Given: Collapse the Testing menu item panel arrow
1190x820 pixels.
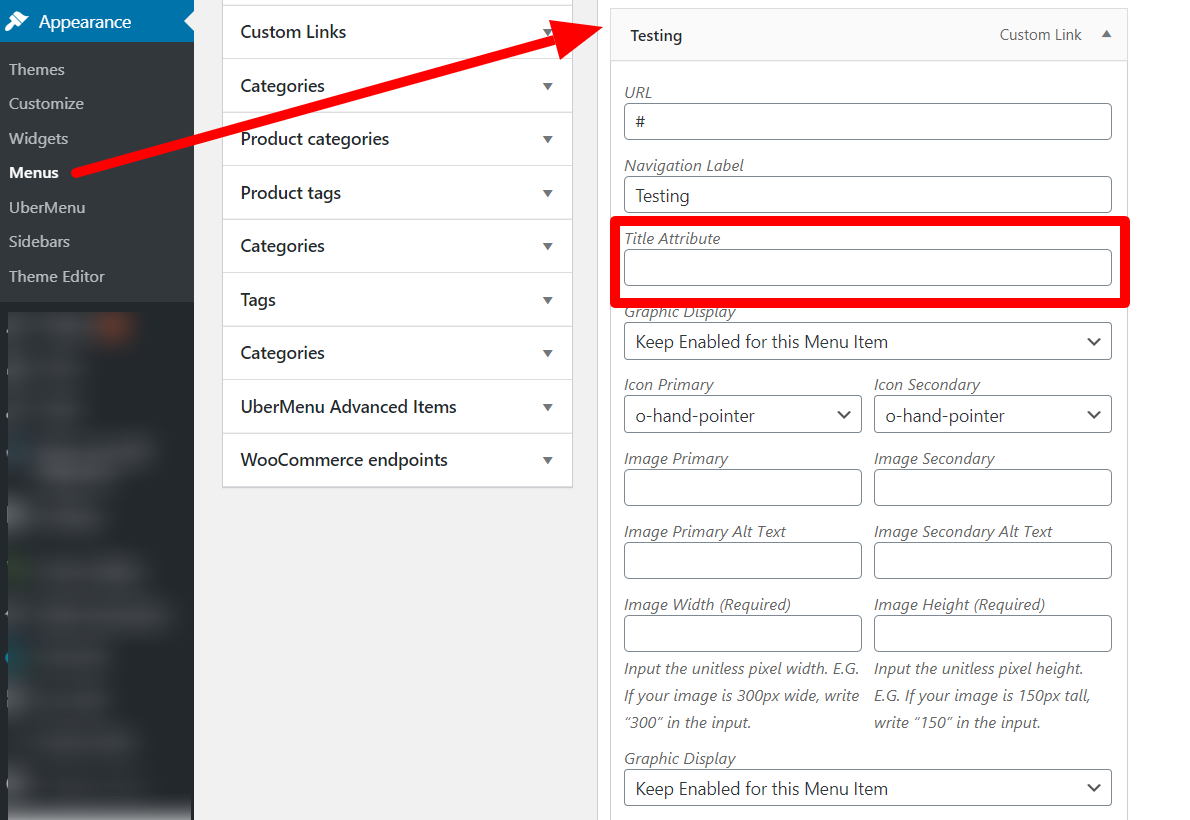Looking at the screenshot, I should coord(1107,34).
